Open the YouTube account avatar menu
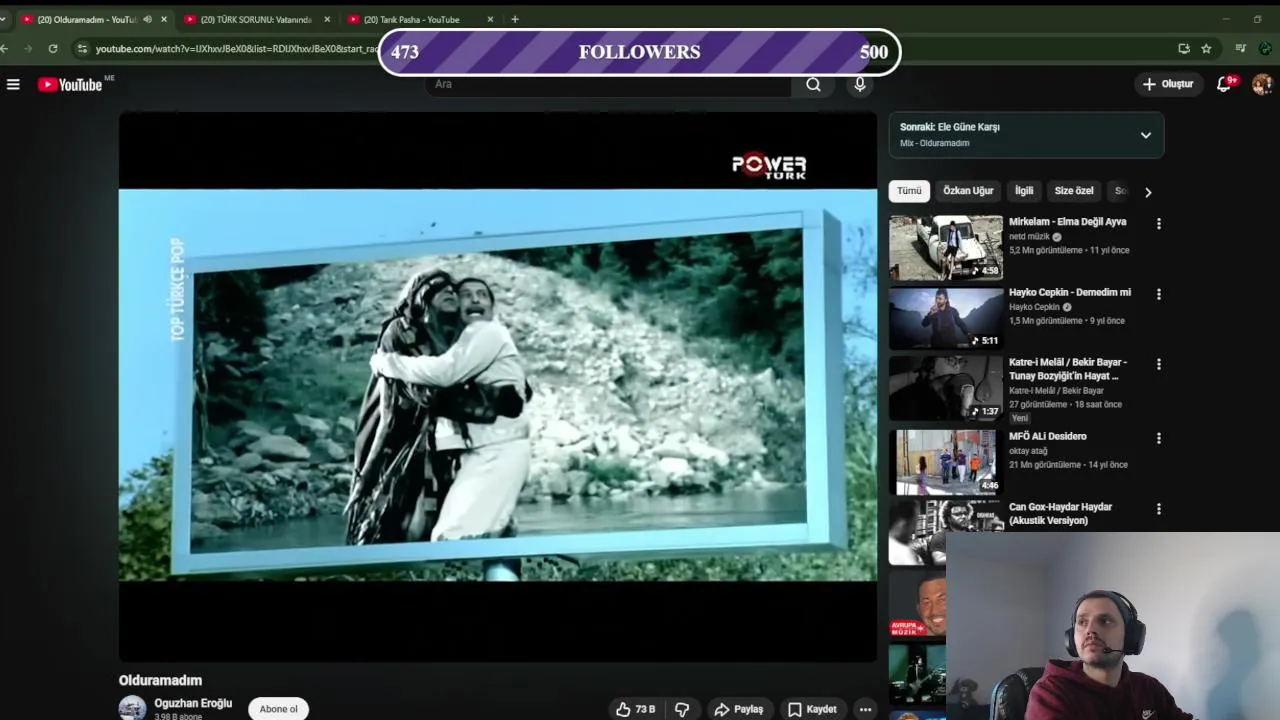The image size is (1280, 720). click(x=1262, y=84)
